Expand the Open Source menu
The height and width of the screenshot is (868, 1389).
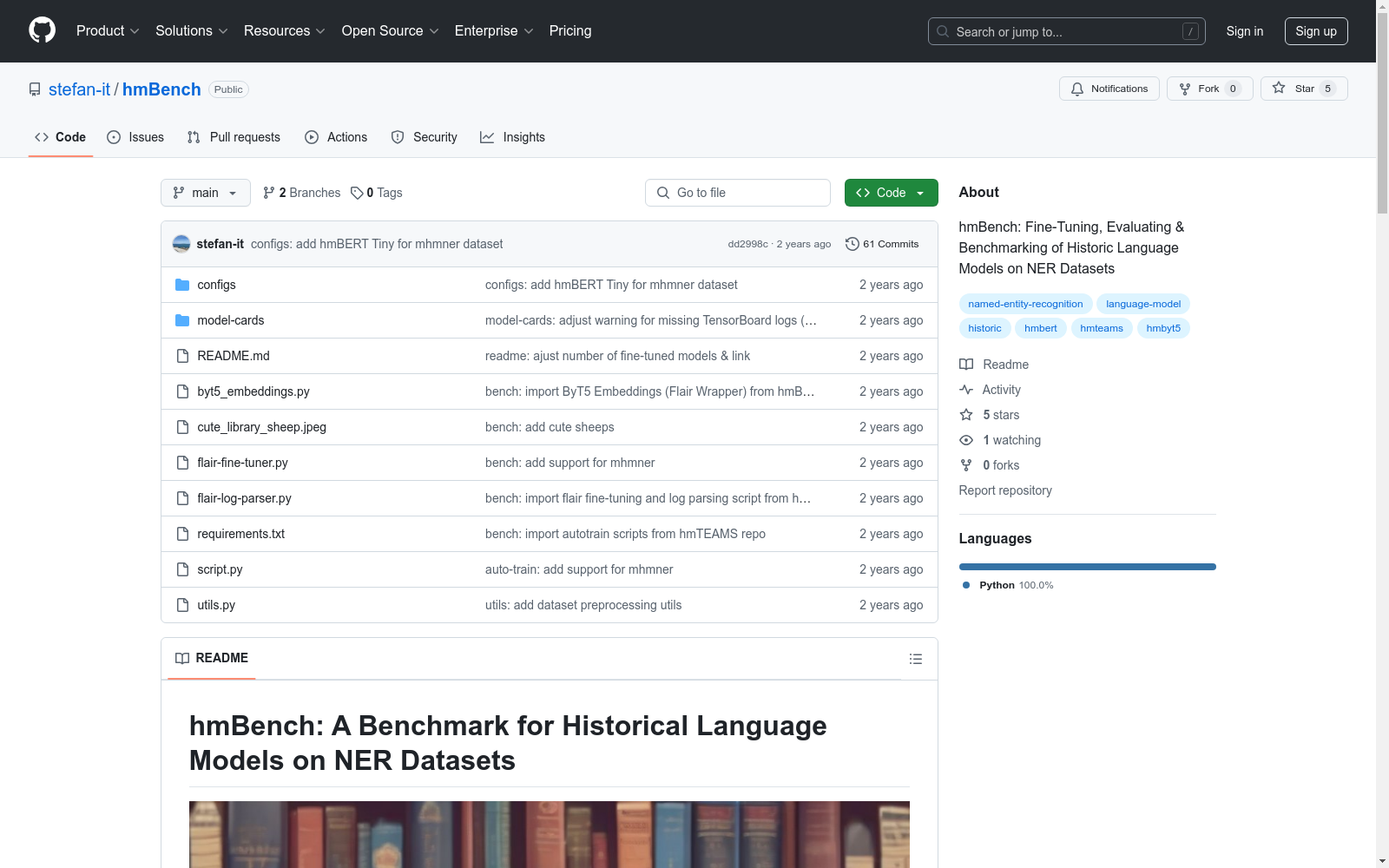[391, 31]
